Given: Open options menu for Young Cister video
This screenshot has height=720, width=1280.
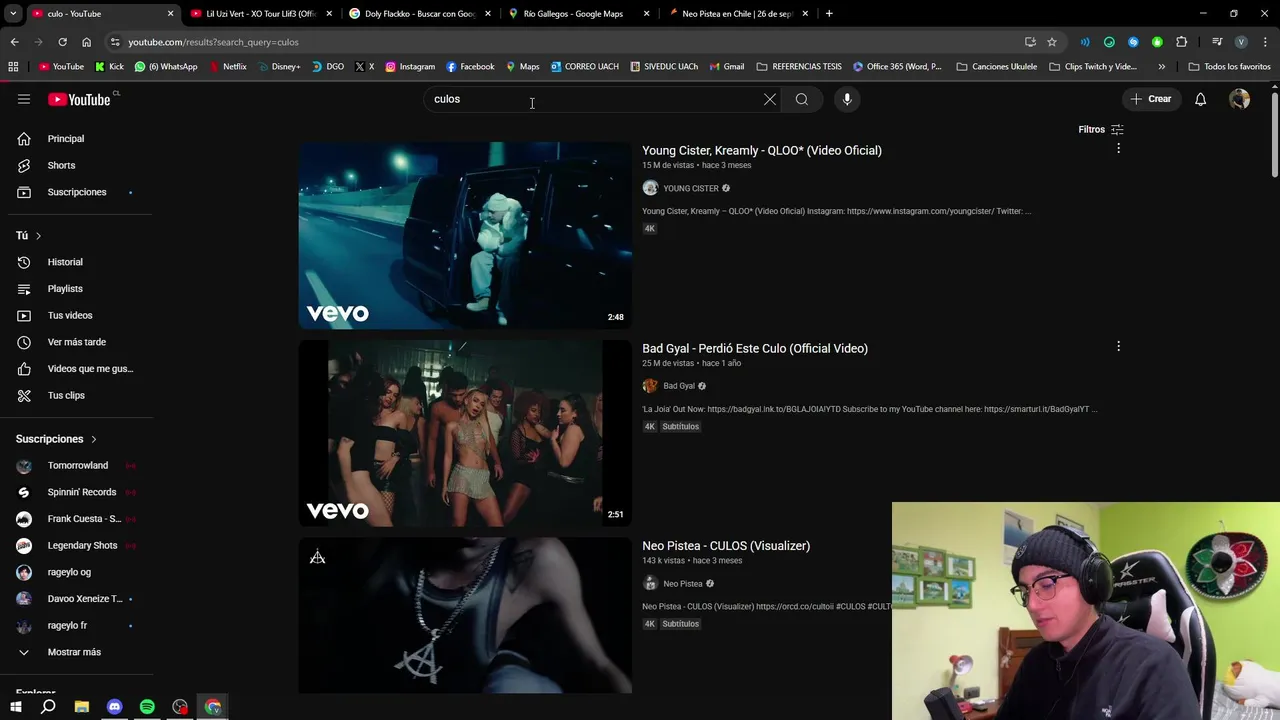Looking at the screenshot, I should (x=1118, y=148).
